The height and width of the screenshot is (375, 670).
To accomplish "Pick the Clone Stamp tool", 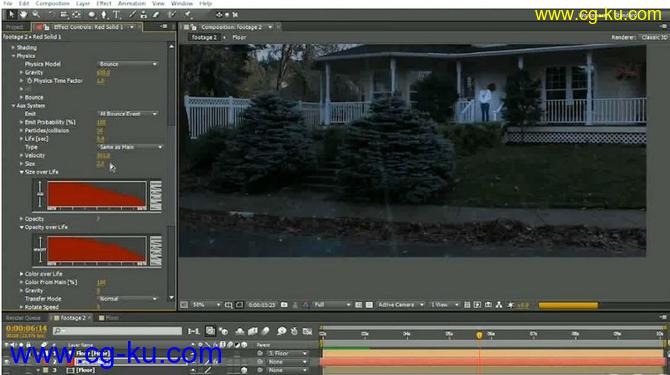I will click(x=144, y=15).
